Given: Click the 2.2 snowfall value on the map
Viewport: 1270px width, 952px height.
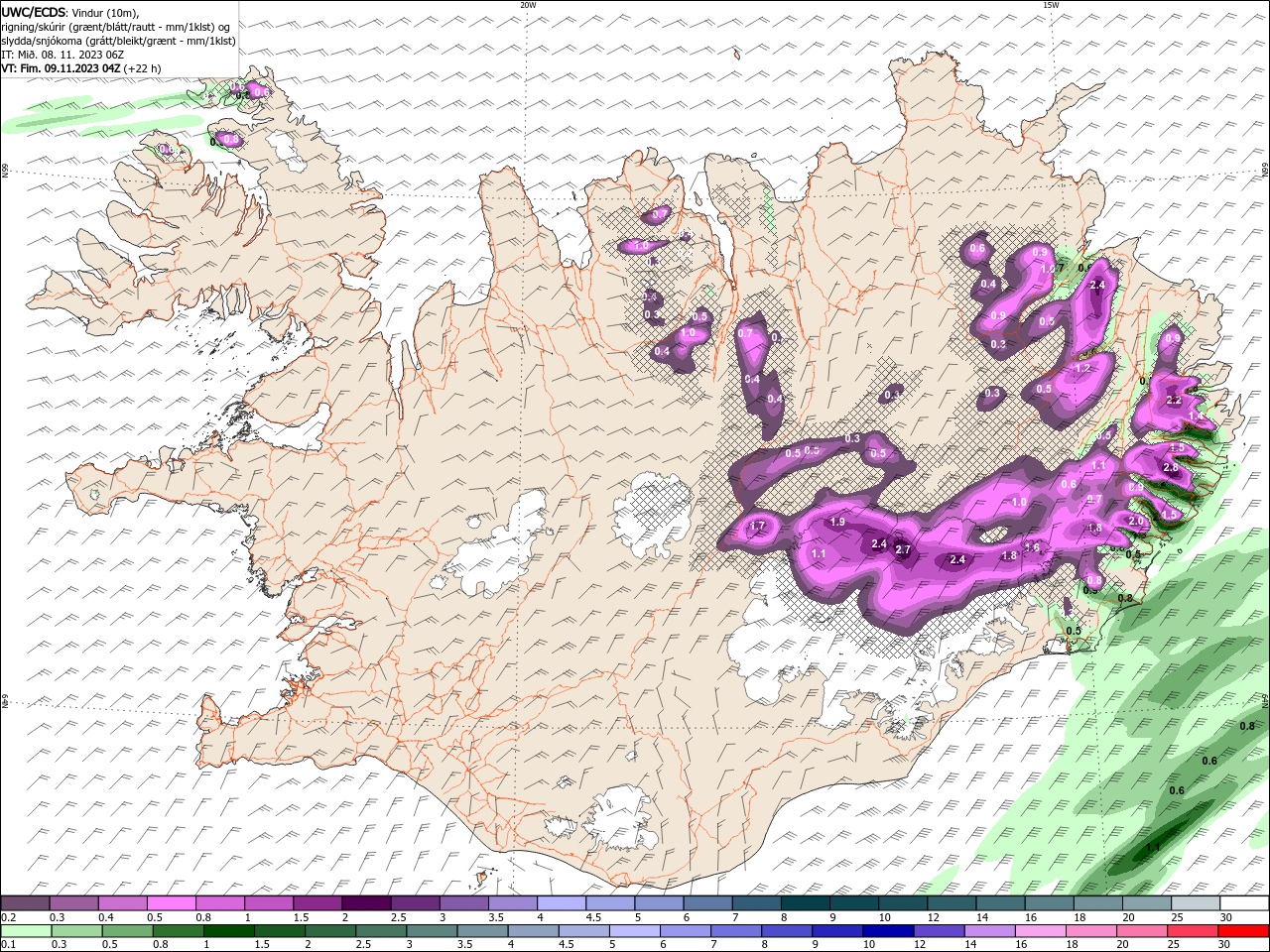Looking at the screenshot, I should (1174, 401).
